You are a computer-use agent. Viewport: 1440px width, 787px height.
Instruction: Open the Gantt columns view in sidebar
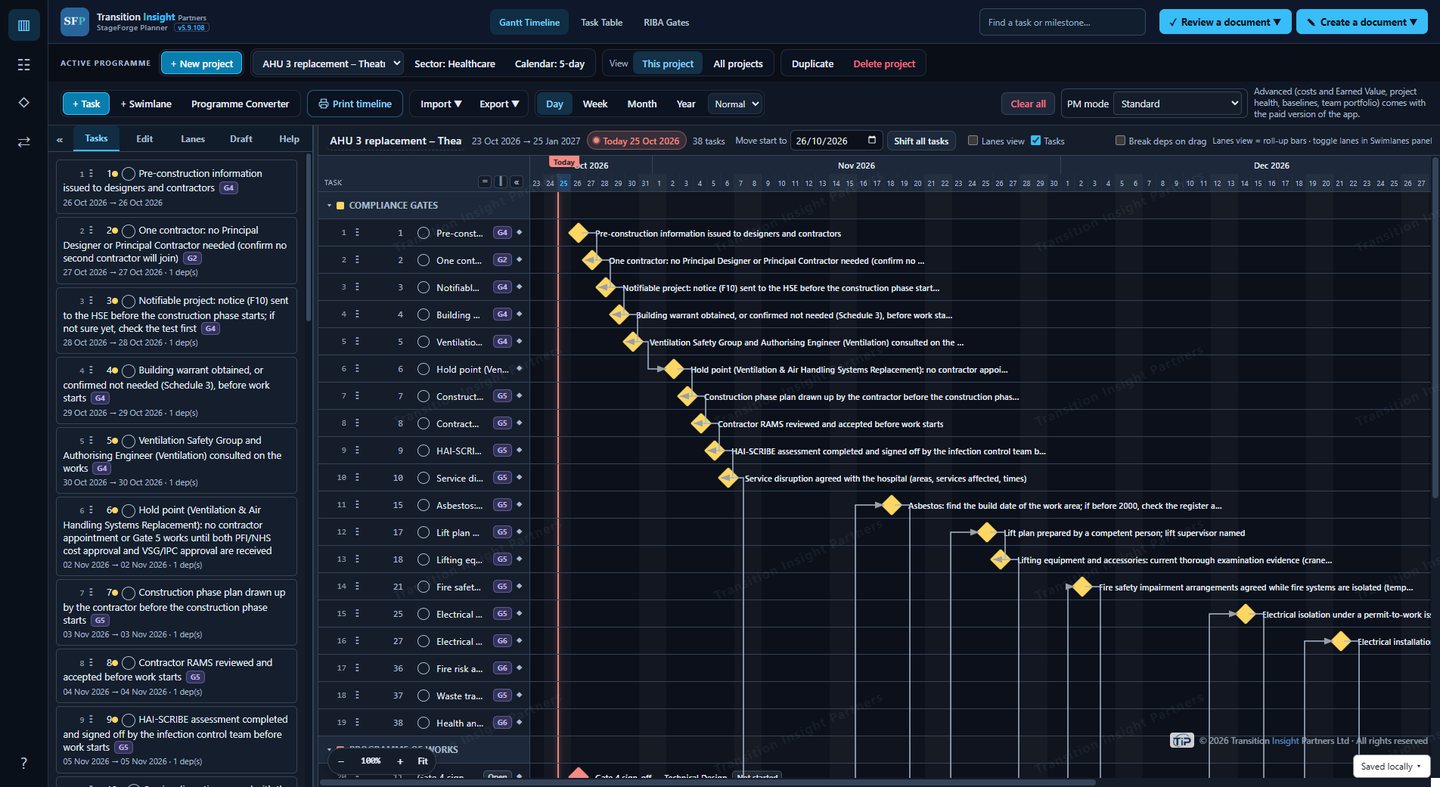pyautogui.click(x=24, y=25)
